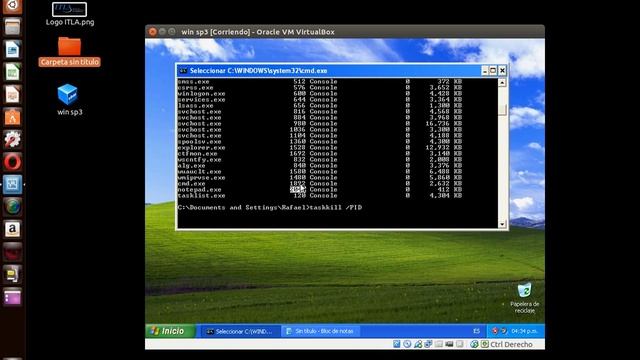The width and height of the screenshot is (640, 360).
Task: Launch LibreOffice Writer from the launcher
Action: coord(12,50)
